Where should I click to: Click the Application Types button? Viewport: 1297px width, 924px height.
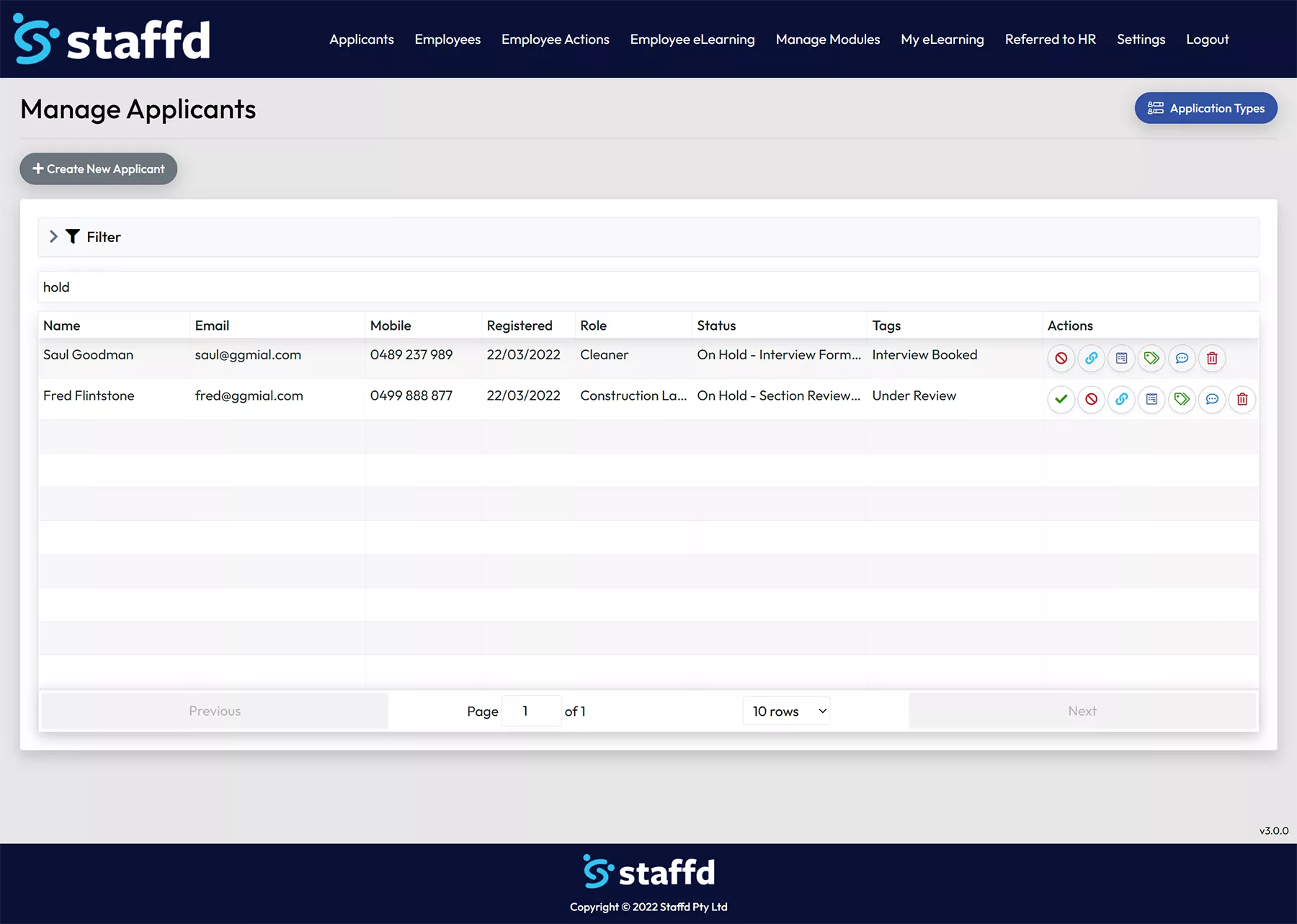pos(1206,108)
